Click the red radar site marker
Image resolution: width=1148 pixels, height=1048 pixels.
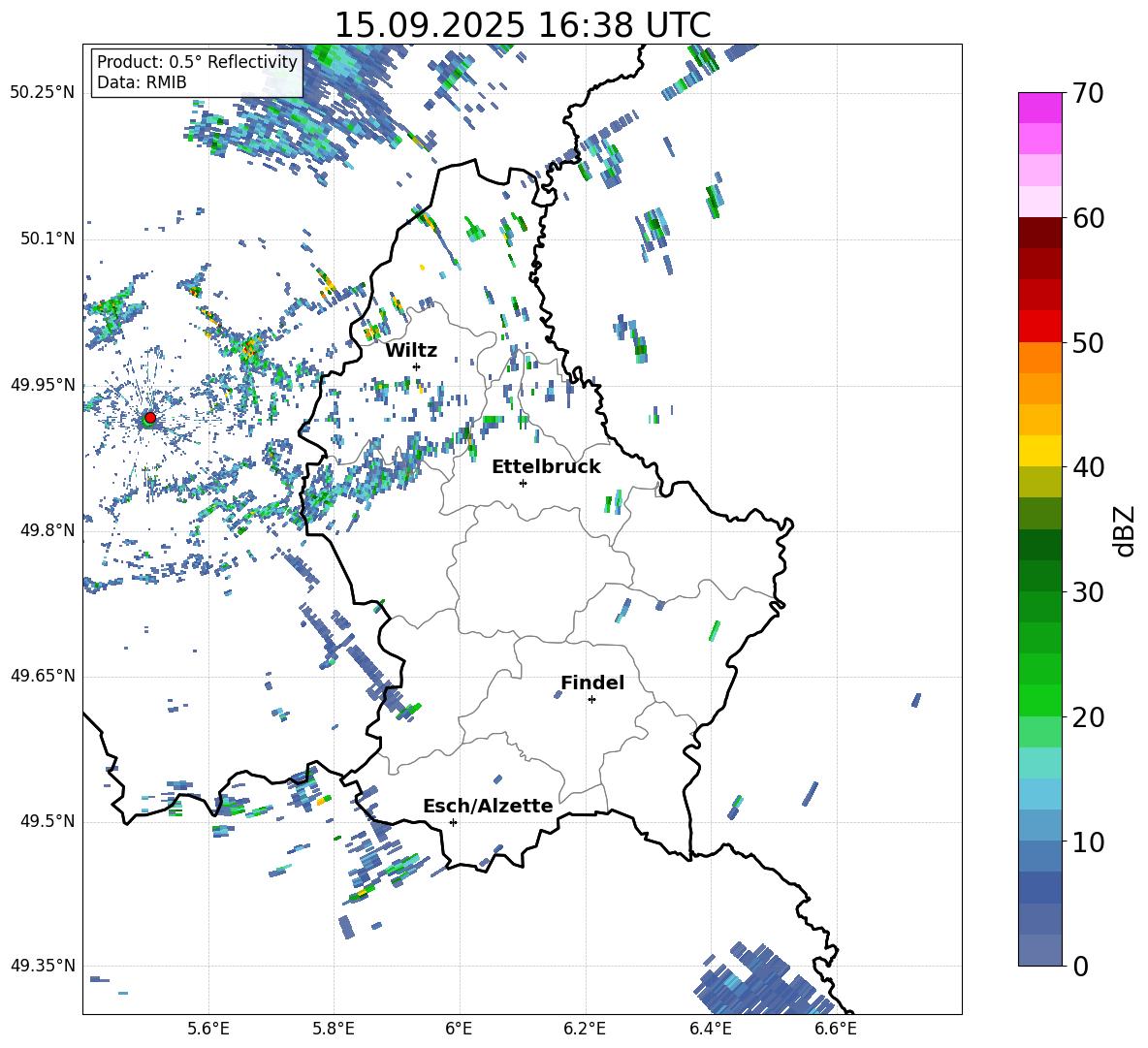pyautogui.click(x=150, y=418)
